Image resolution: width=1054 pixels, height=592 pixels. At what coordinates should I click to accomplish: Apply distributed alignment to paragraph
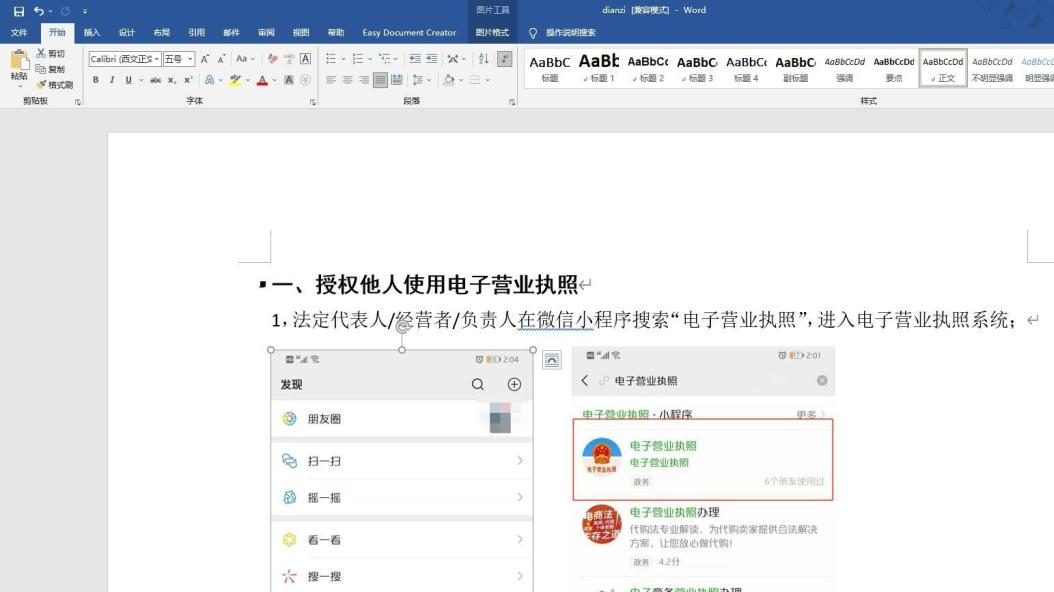point(397,80)
